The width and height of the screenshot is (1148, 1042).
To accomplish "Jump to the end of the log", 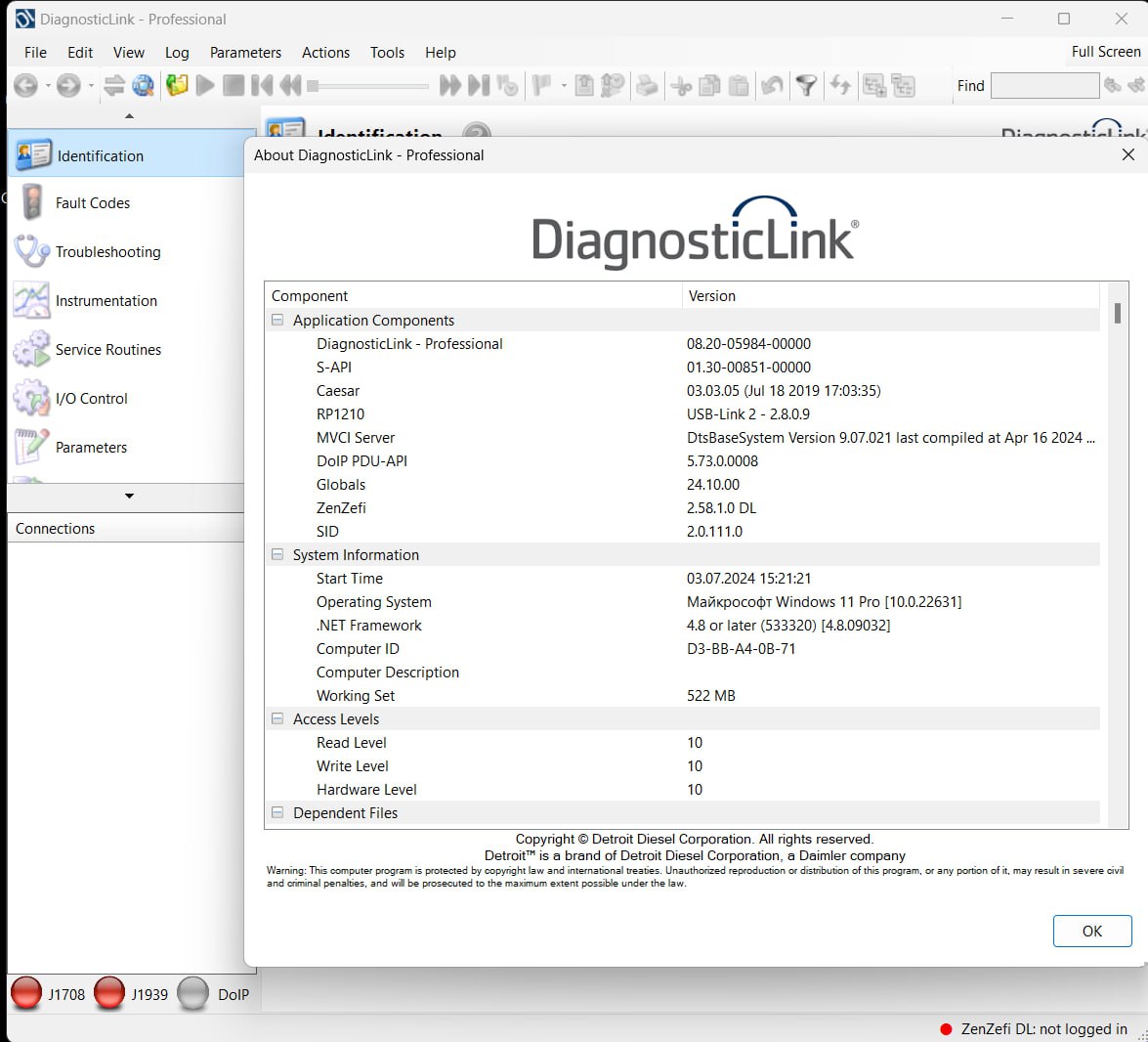I will pos(479,86).
